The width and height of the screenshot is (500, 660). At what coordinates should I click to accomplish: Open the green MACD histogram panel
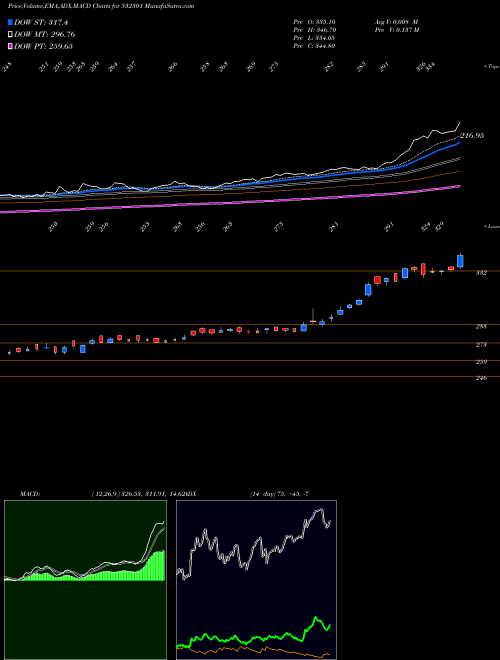click(x=85, y=580)
